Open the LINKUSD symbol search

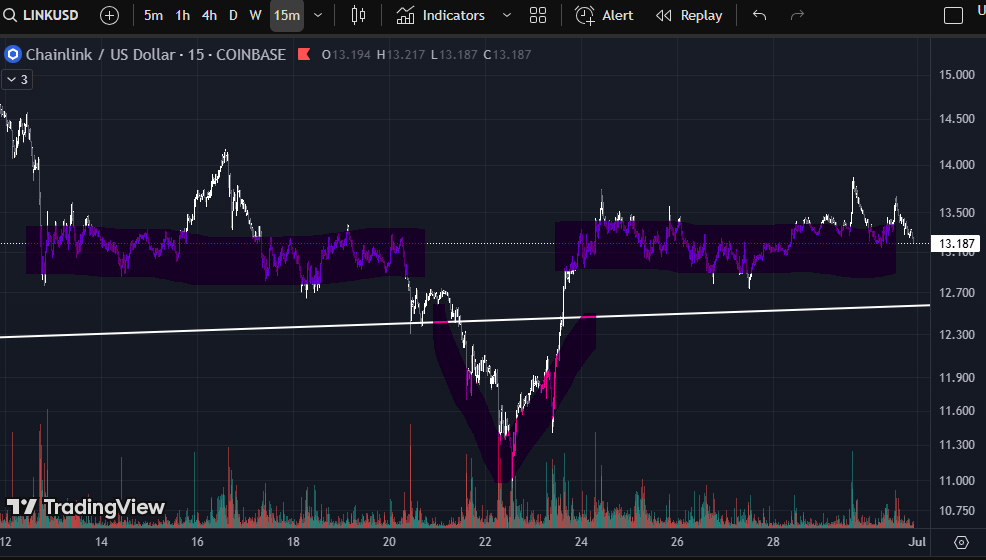(x=41, y=15)
